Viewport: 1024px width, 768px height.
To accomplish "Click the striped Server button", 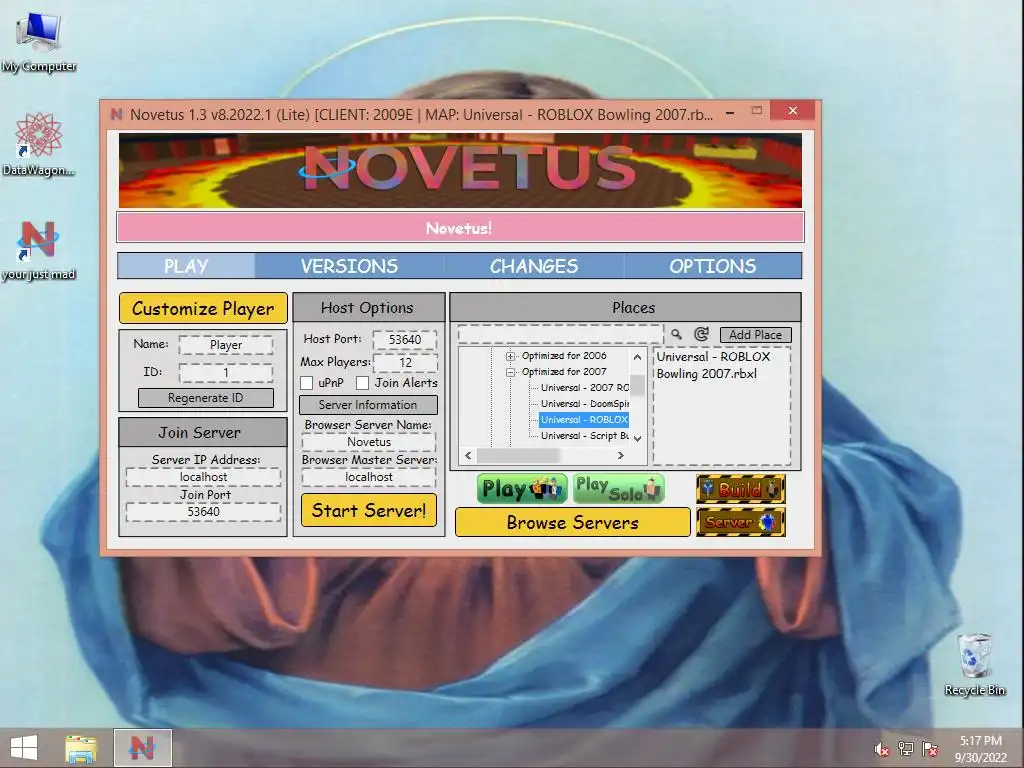I will click(x=741, y=522).
